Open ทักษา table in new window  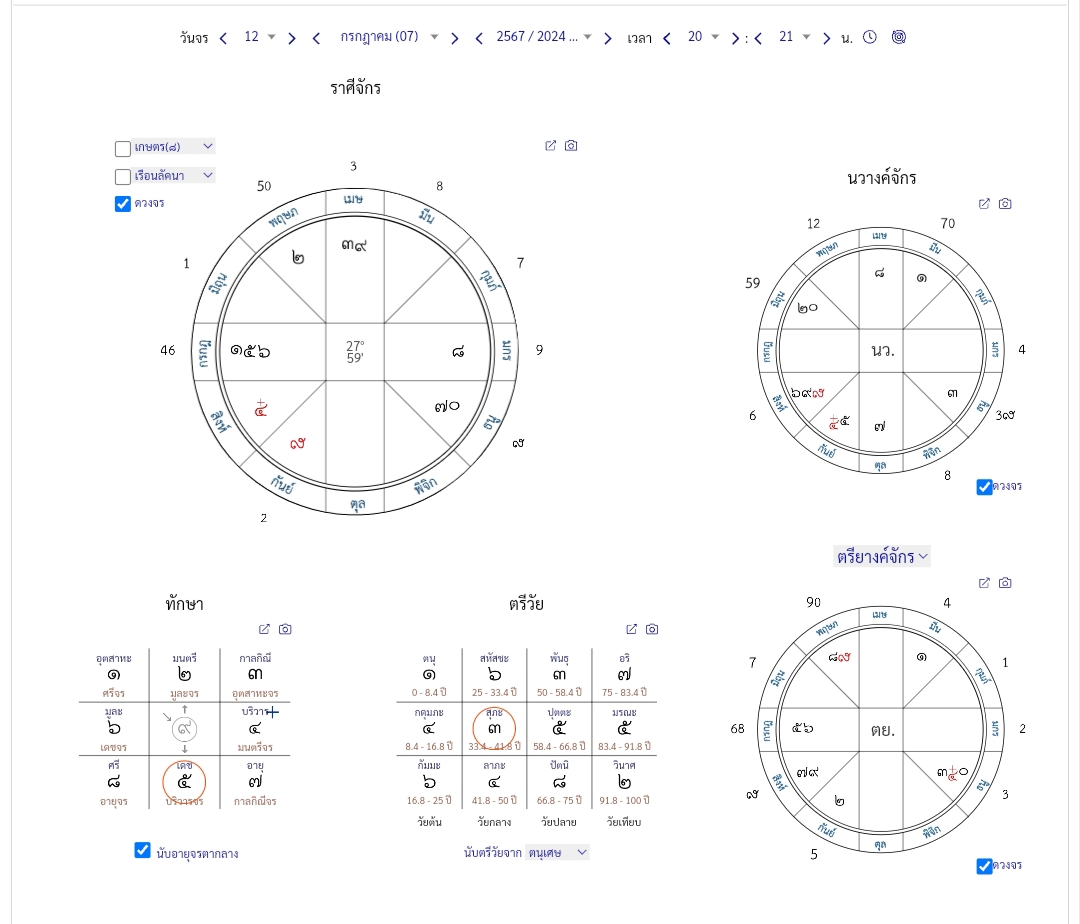click(264, 629)
